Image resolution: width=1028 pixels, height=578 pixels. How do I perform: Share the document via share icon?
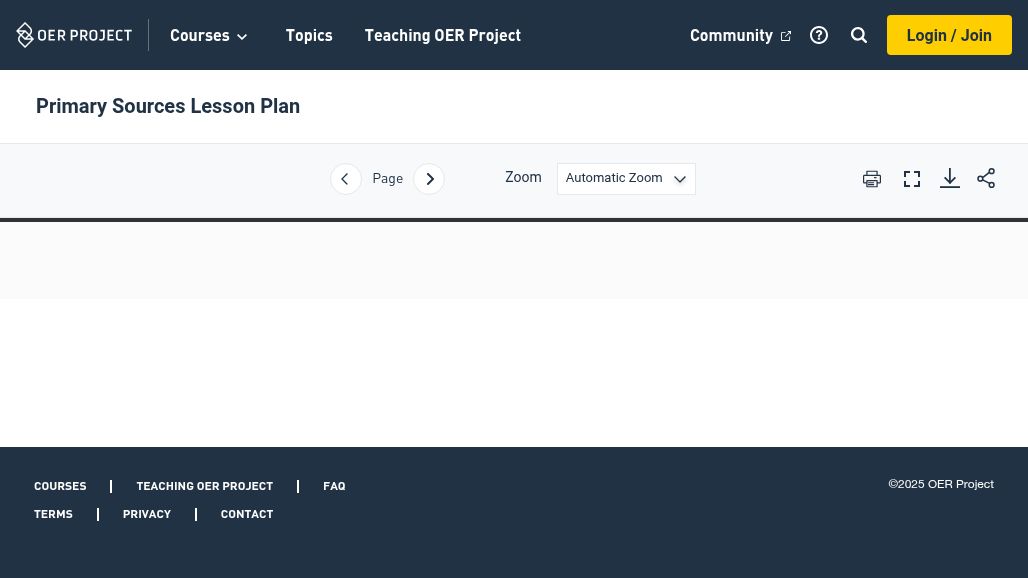pos(986,178)
